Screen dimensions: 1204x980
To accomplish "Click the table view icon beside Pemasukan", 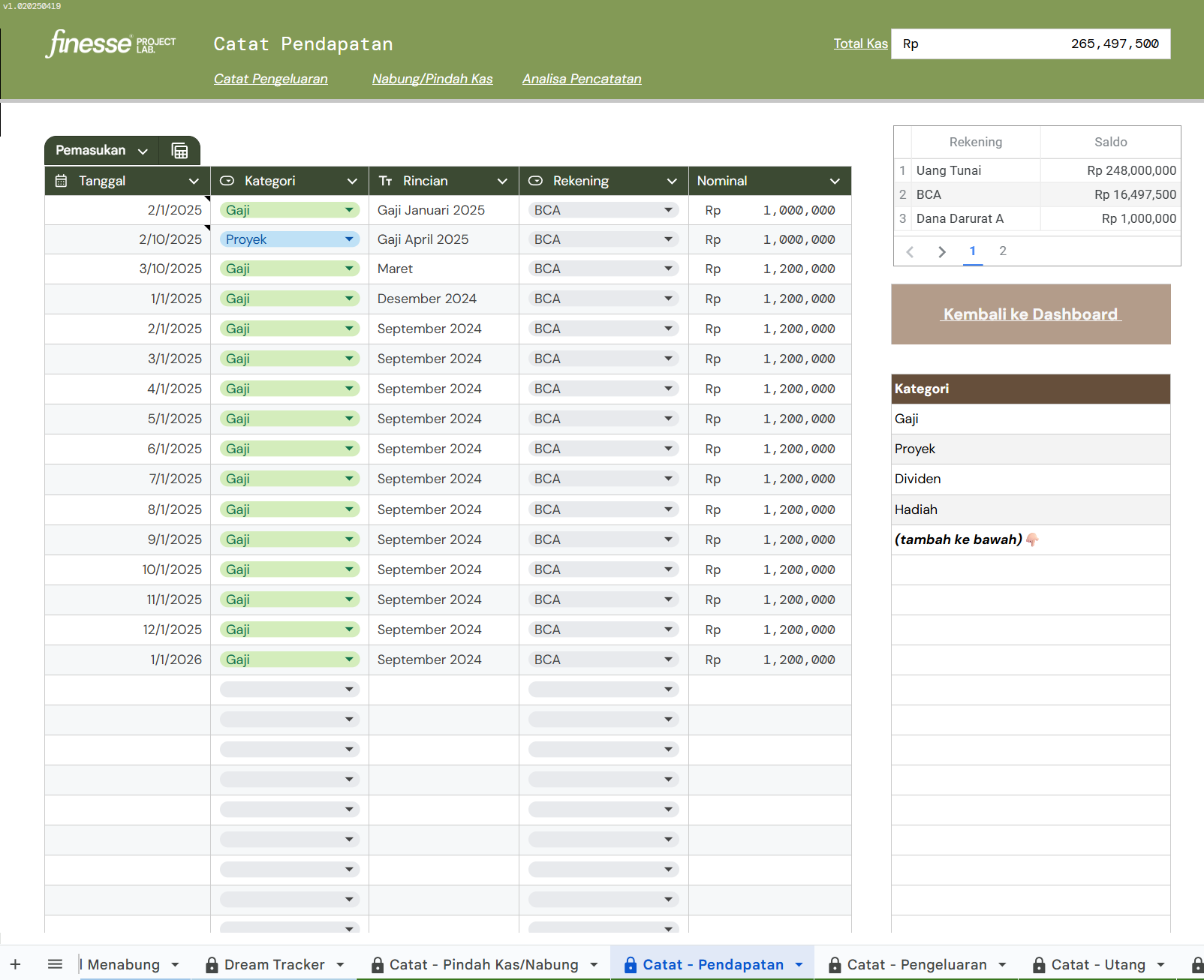I will pos(179,151).
